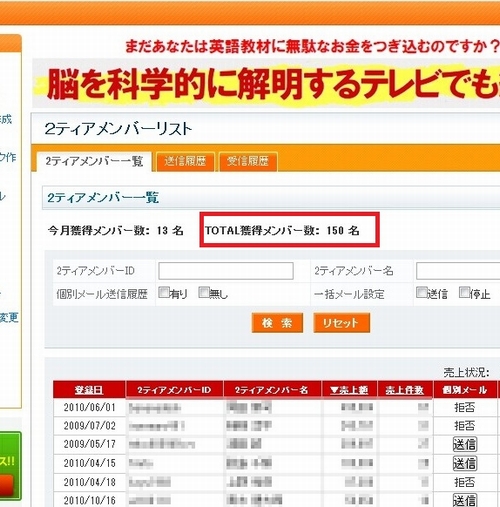500x507 pixels.
Task: Check the 無し checkbox for 個別メール送信履歴
Action: 204,292
